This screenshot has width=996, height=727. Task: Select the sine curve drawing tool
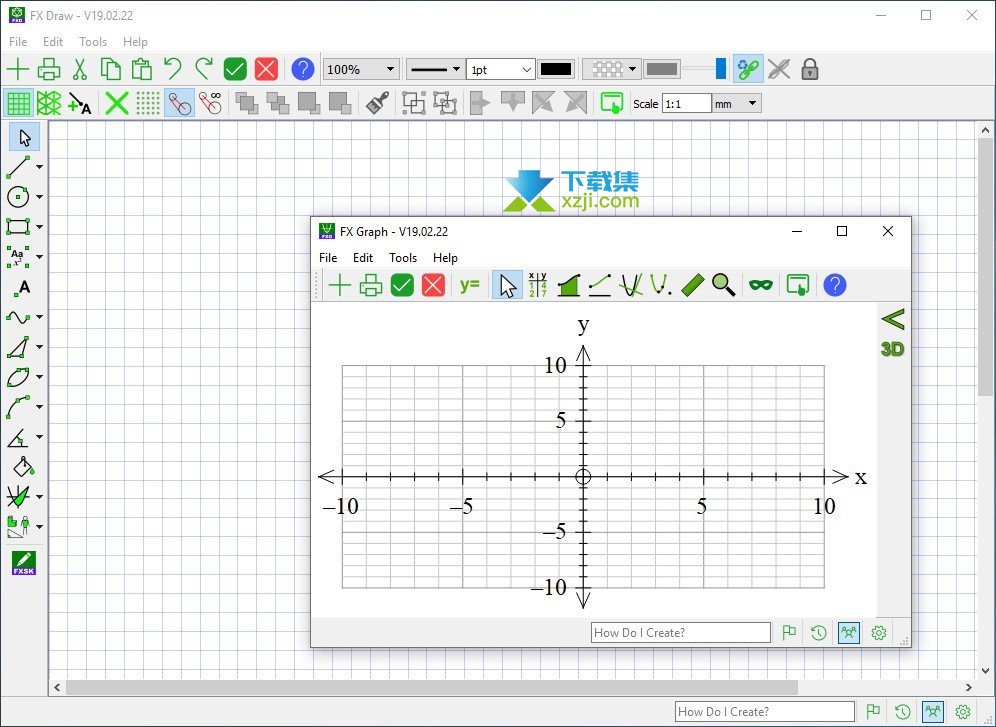click(18, 317)
